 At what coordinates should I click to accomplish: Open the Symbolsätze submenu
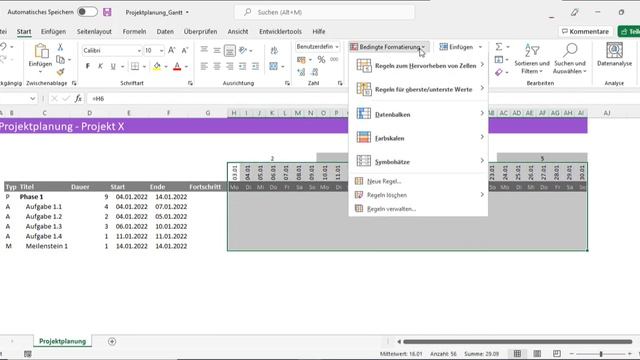419,162
